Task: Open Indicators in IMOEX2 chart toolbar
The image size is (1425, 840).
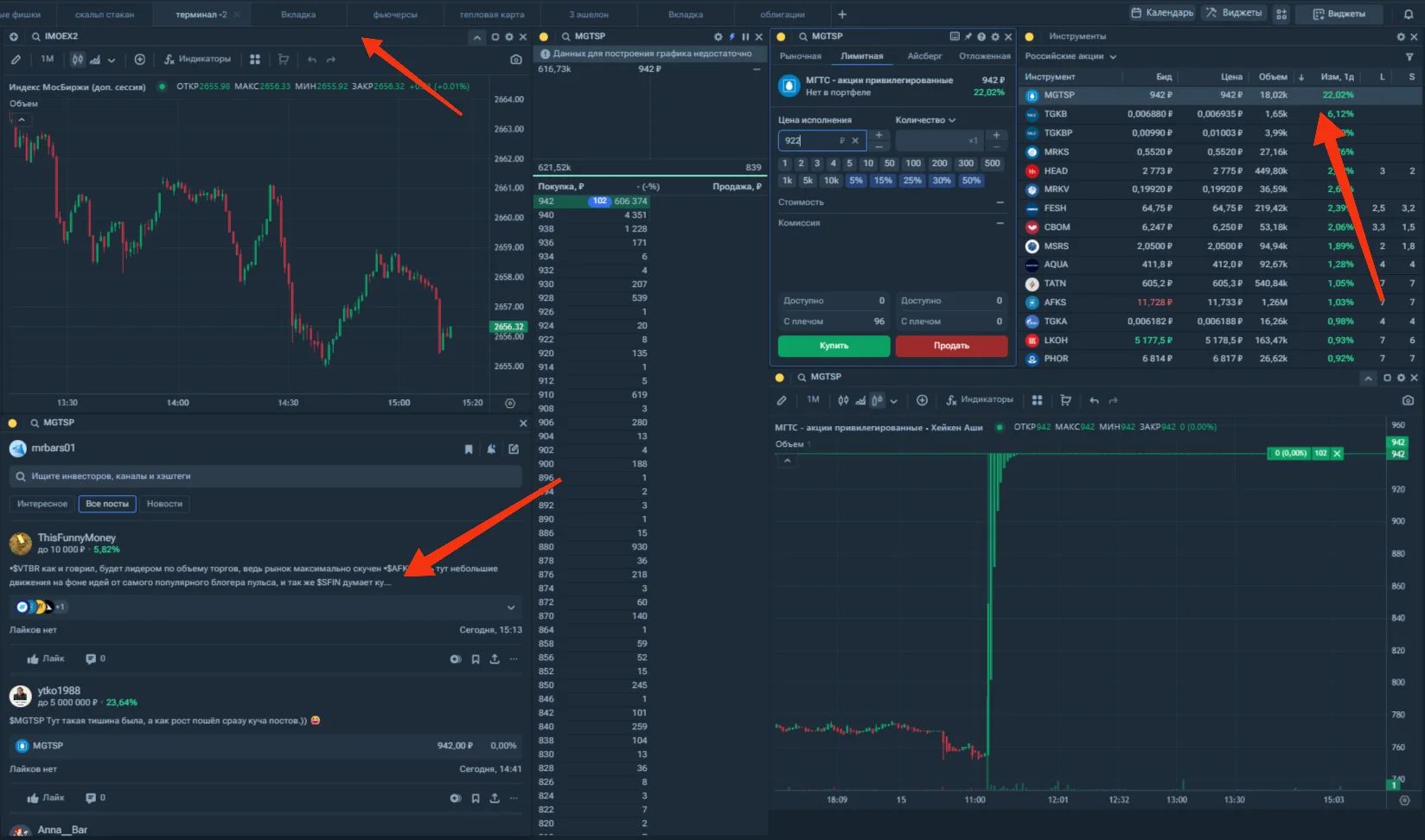Action: 198,60
